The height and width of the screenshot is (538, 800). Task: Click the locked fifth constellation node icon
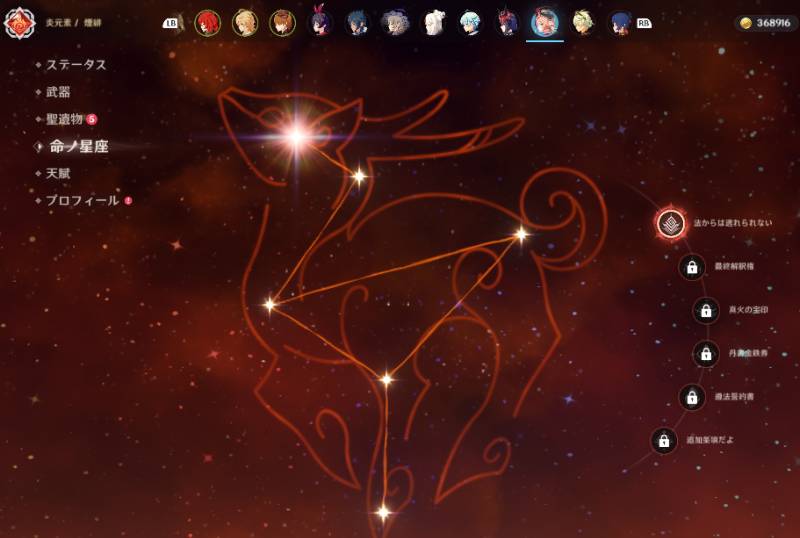pyautogui.click(x=692, y=397)
